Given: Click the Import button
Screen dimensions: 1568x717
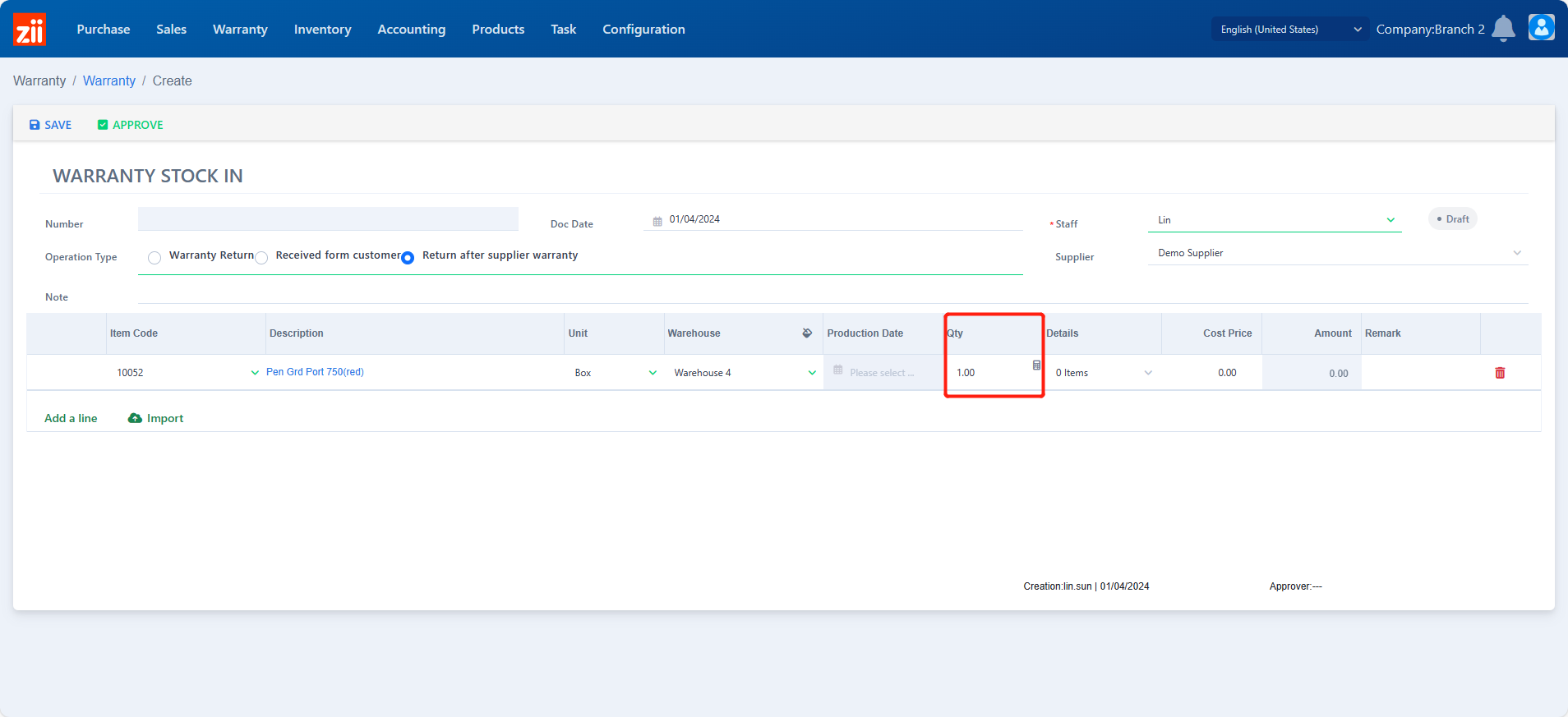Looking at the screenshot, I should [156, 418].
